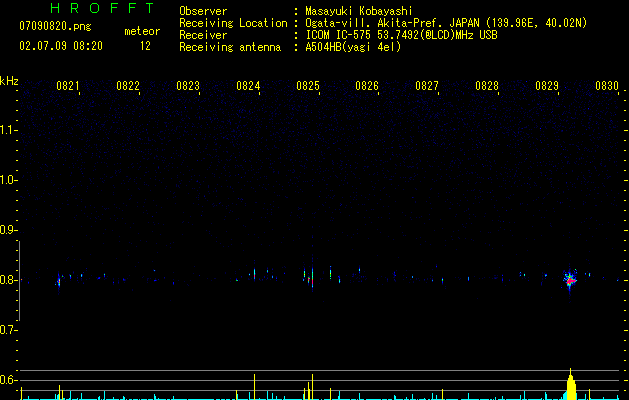Click observer name Masayuki Kobayashi

[359, 11]
